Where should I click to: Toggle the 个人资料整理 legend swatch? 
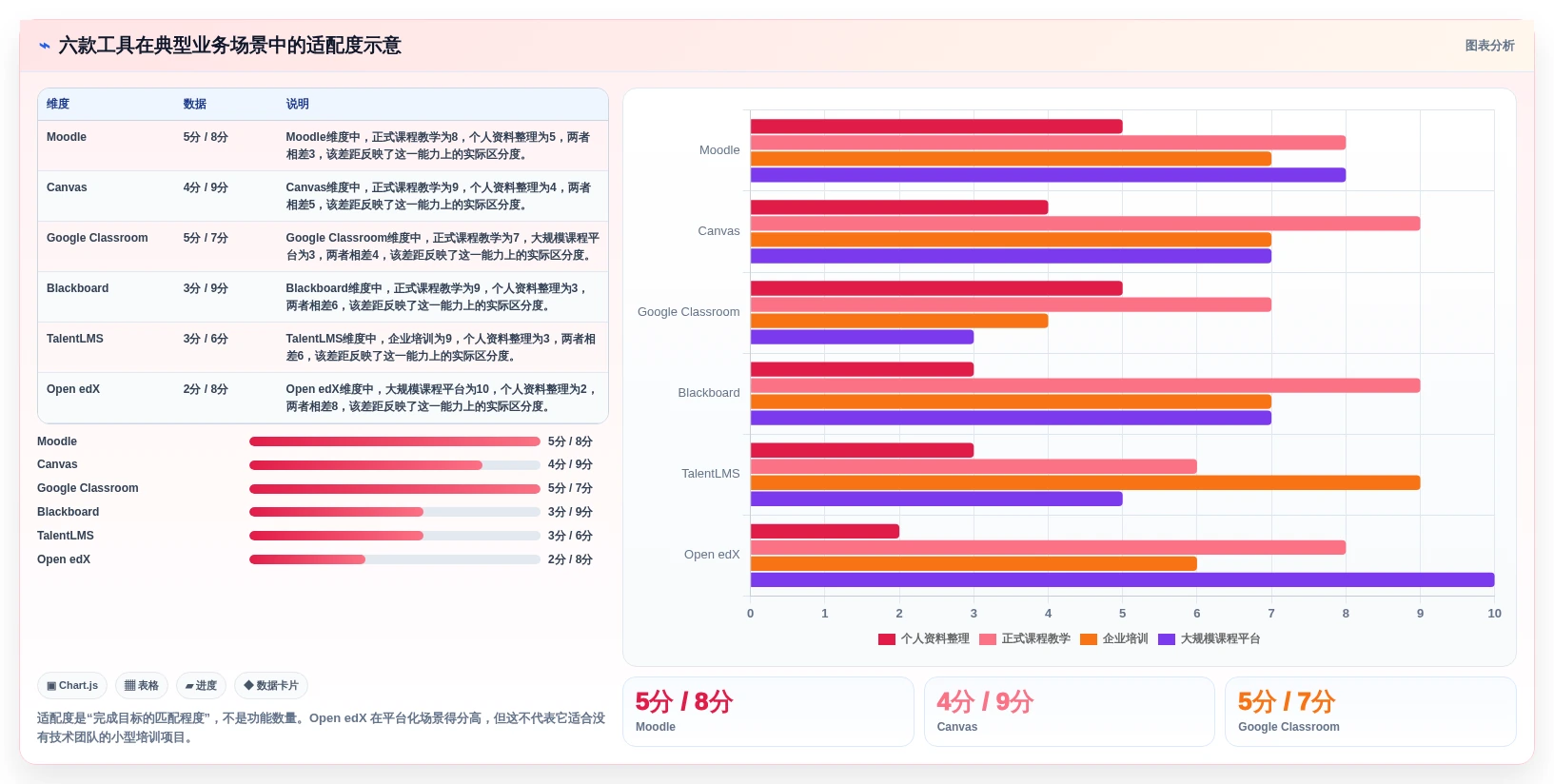[x=887, y=639]
